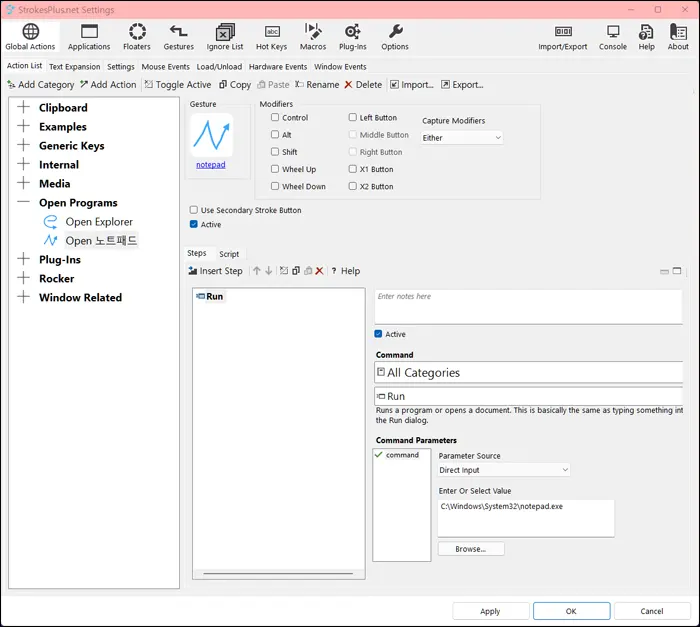Click Toggle Active in action toolbar
Viewport: 700px width, 627px height.
point(178,84)
